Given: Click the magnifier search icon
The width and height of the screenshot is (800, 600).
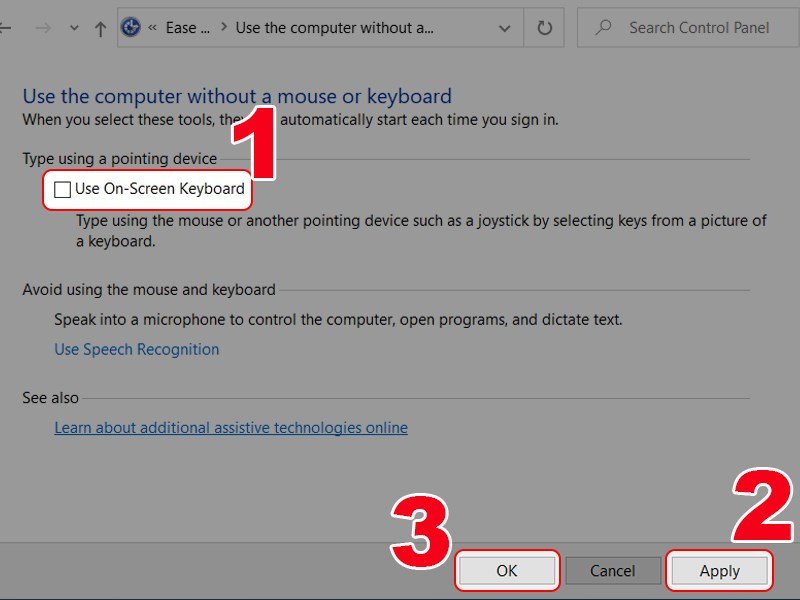Looking at the screenshot, I should pyautogui.click(x=603, y=28).
